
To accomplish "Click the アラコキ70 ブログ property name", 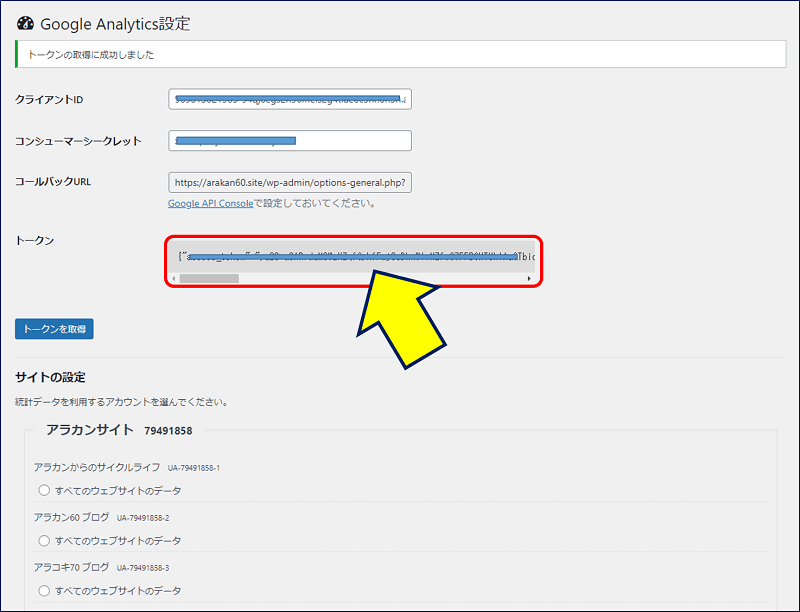I will coord(71,567).
